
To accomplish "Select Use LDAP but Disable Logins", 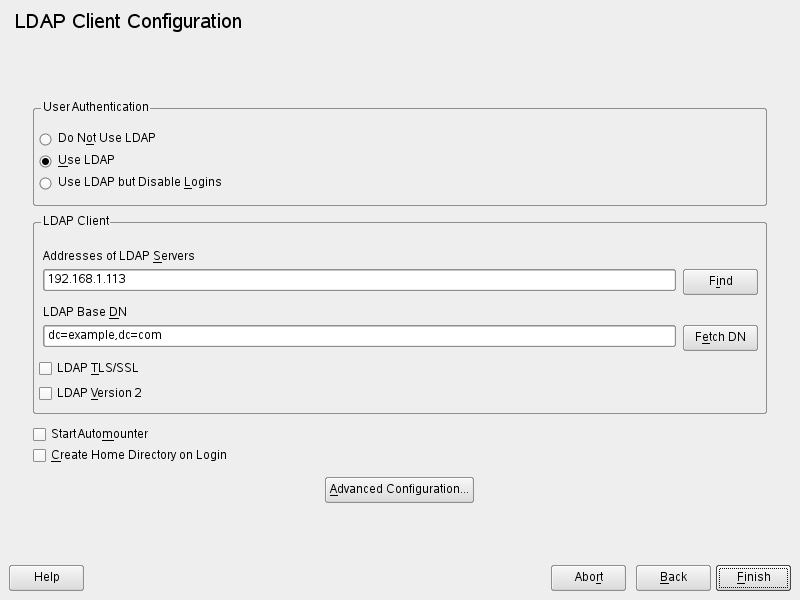I will click(x=46, y=183).
